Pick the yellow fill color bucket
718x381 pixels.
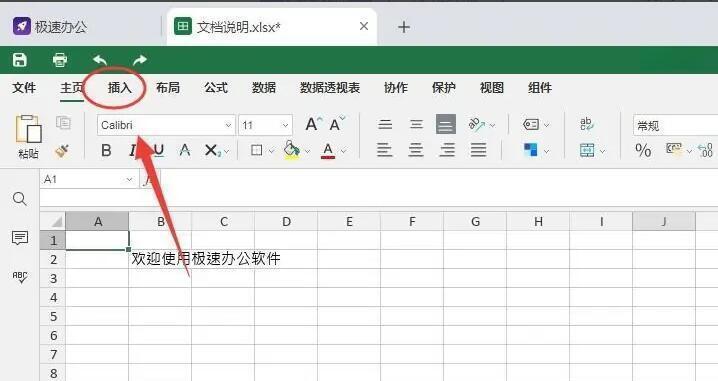point(291,150)
